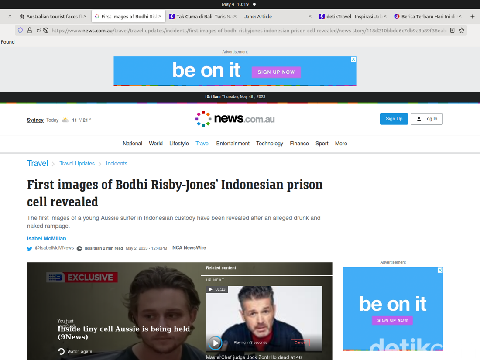Viewport: 480px width, 360px height.
Task: Click reader view icon in address bar
Action: (452, 30)
